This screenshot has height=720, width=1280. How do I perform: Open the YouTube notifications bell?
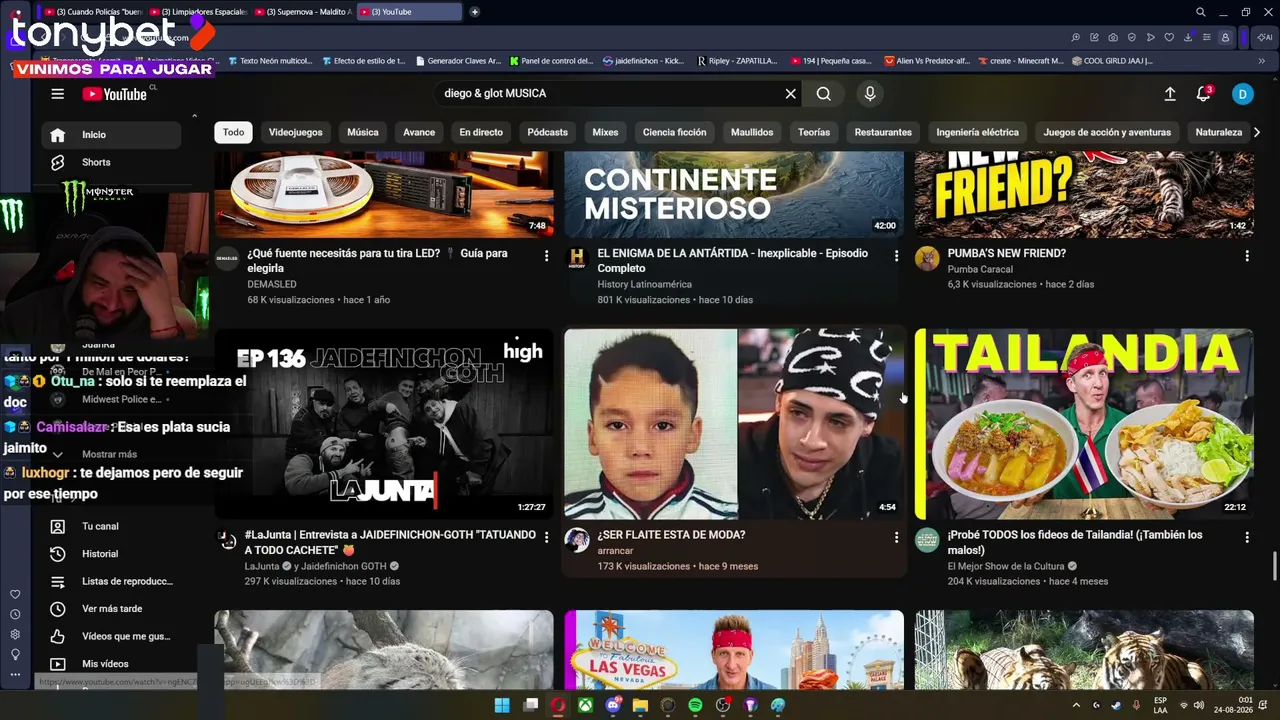1204,94
